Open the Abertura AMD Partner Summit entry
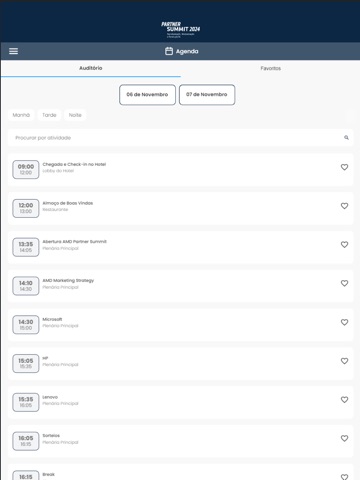 180,247
